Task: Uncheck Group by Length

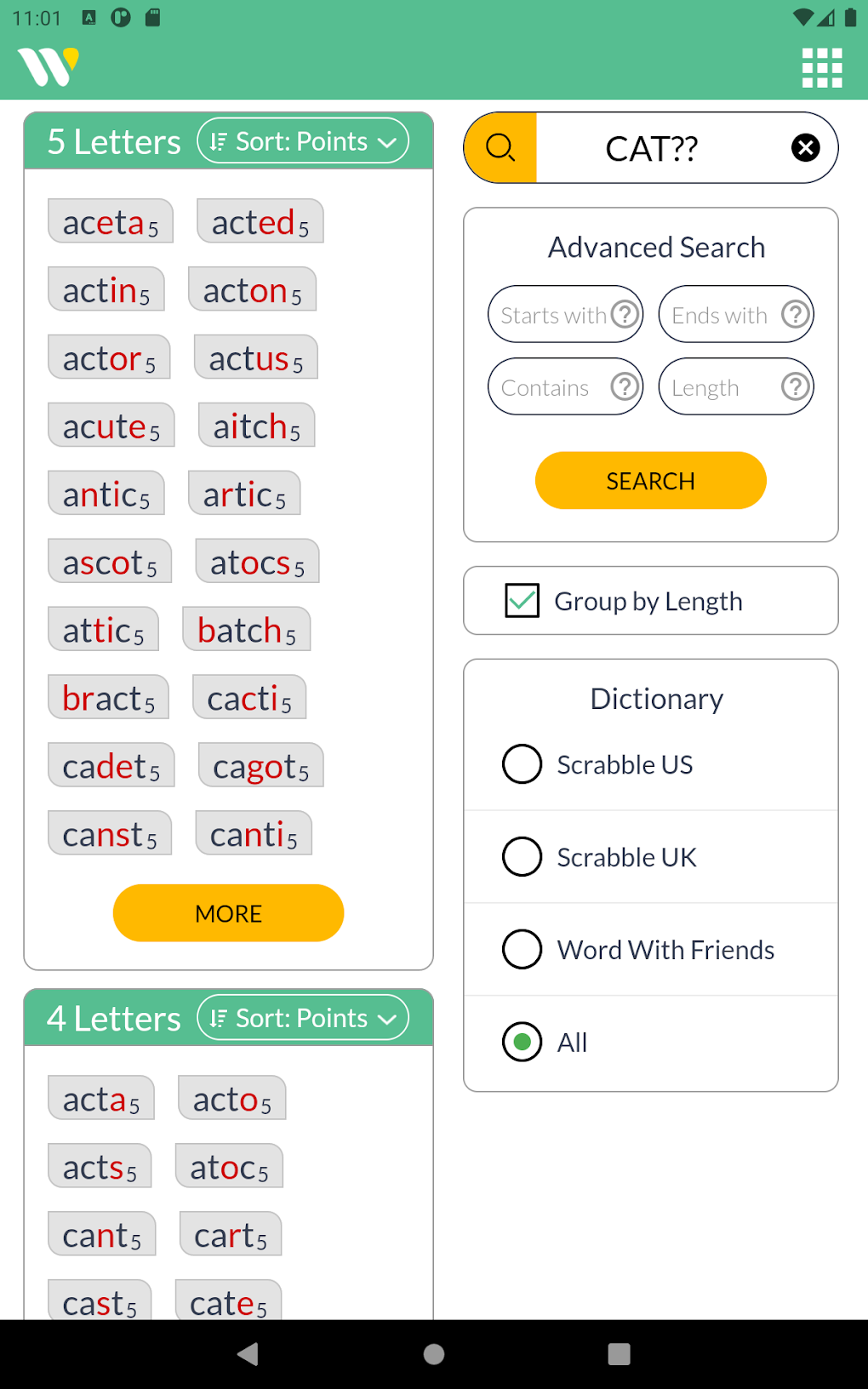Action: click(522, 600)
